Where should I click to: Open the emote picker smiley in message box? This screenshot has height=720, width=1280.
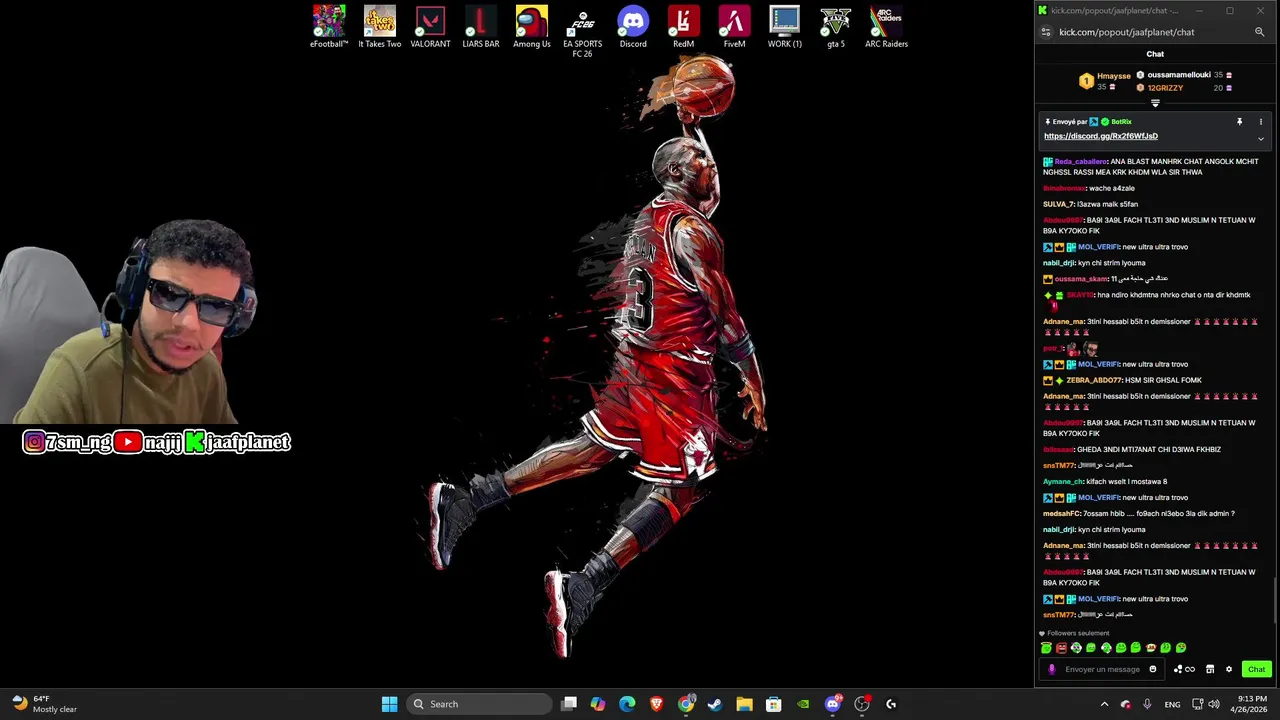click(1153, 669)
